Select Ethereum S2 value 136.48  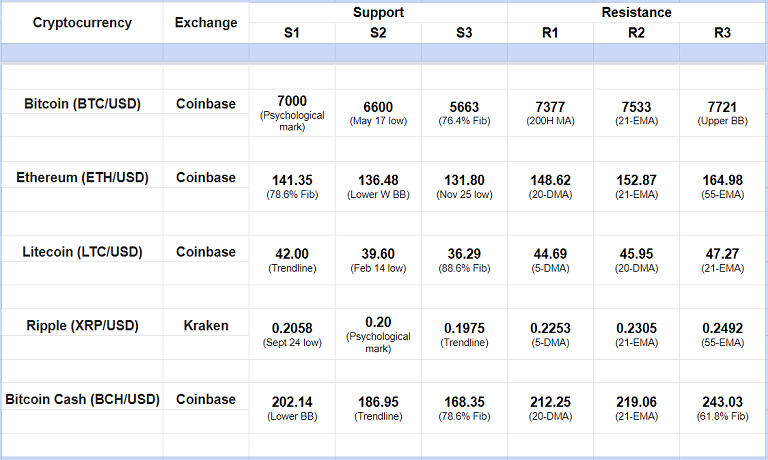point(378,180)
